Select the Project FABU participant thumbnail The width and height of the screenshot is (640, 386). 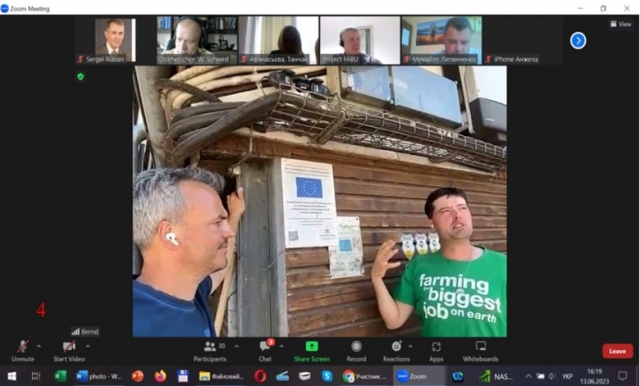tap(360, 40)
